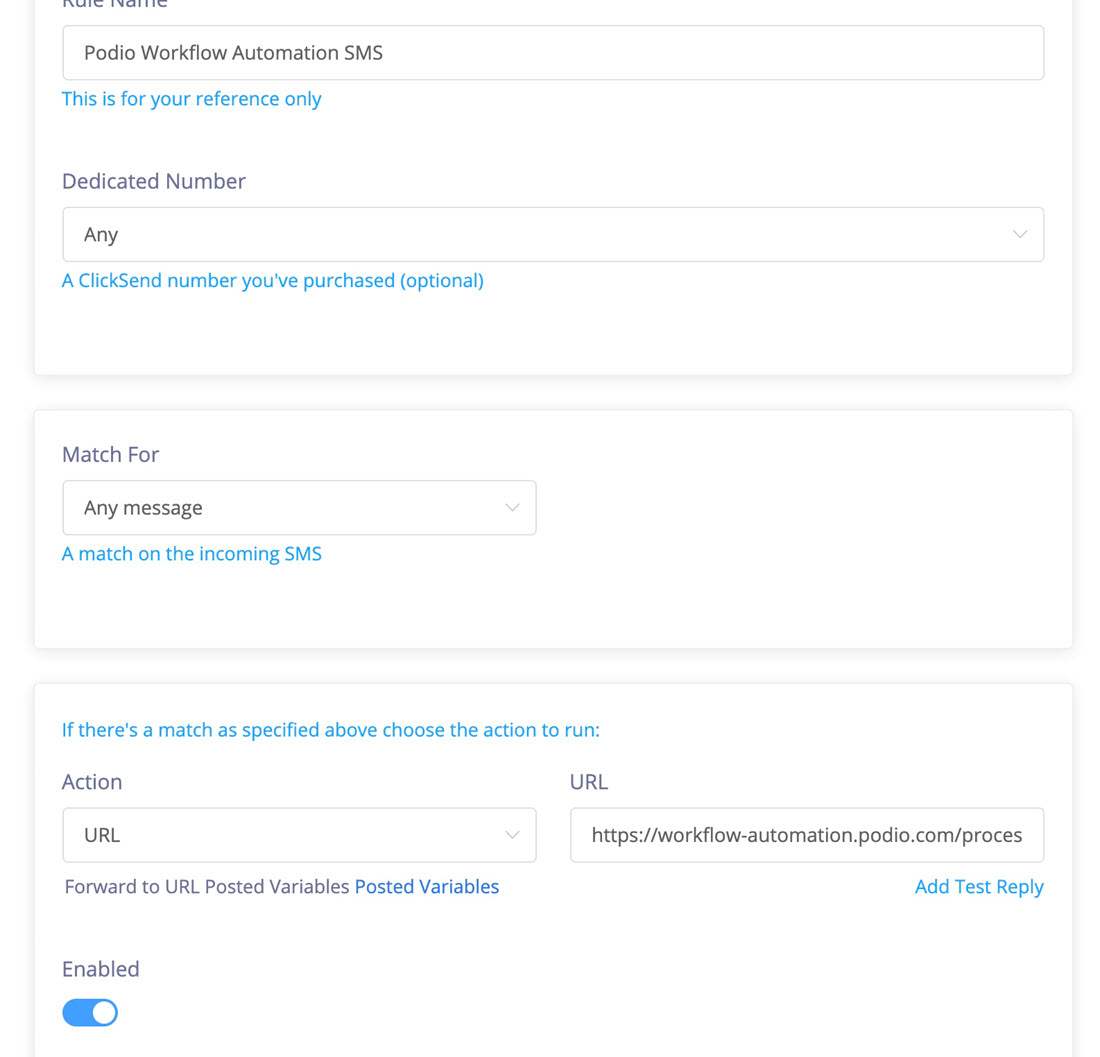Disable the rule using the Enabled toggle
1100x1057 pixels.
tap(89, 1012)
